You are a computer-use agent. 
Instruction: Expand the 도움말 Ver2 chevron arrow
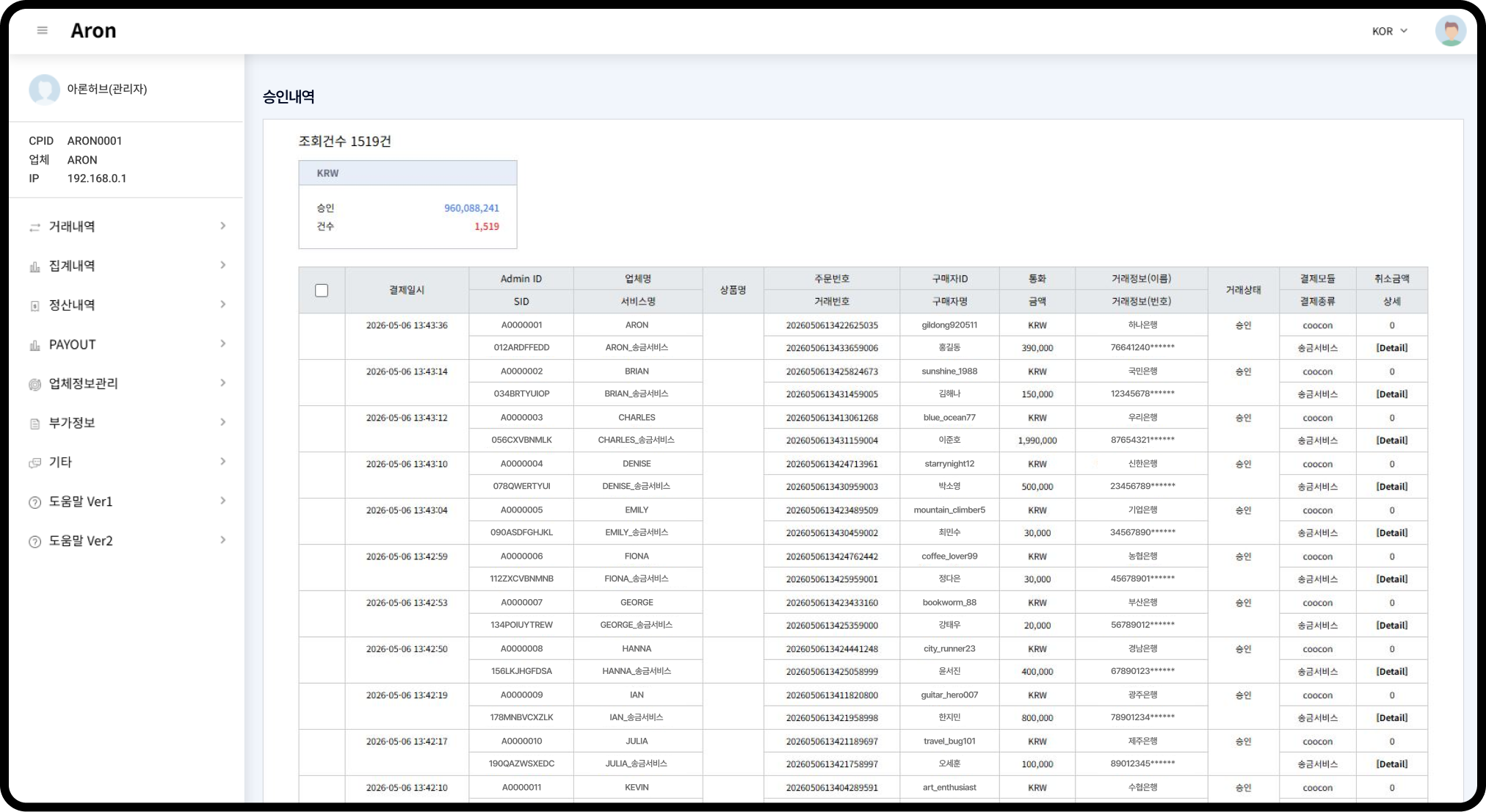(x=222, y=540)
